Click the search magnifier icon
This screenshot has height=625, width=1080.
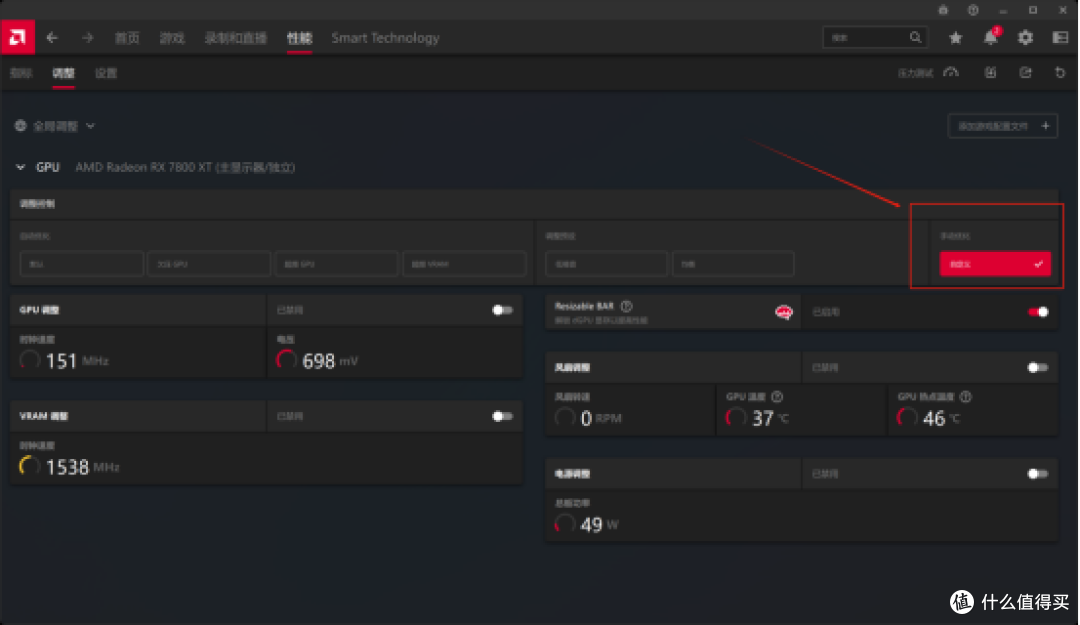click(x=915, y=37)
